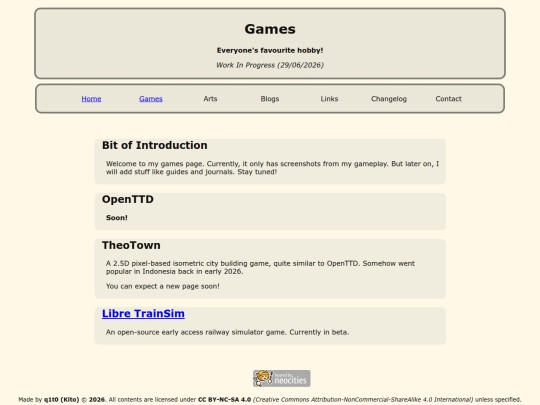The height and width of the screenshot is (405, 540).
Task: Click 'q1t0 (Kito)' in the footer
Action: [x=62, y=399]
